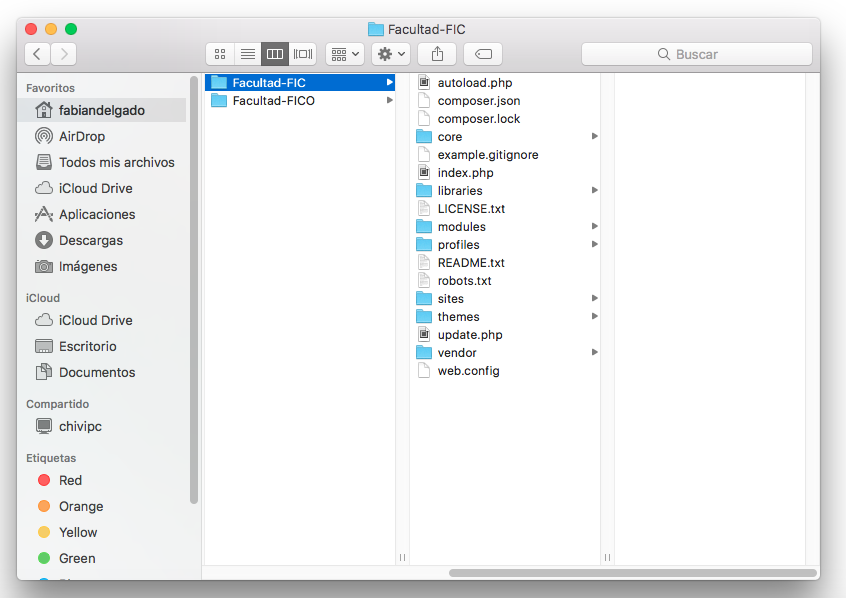
Task: Select the index.php file
Action: (x=465, y=173)
